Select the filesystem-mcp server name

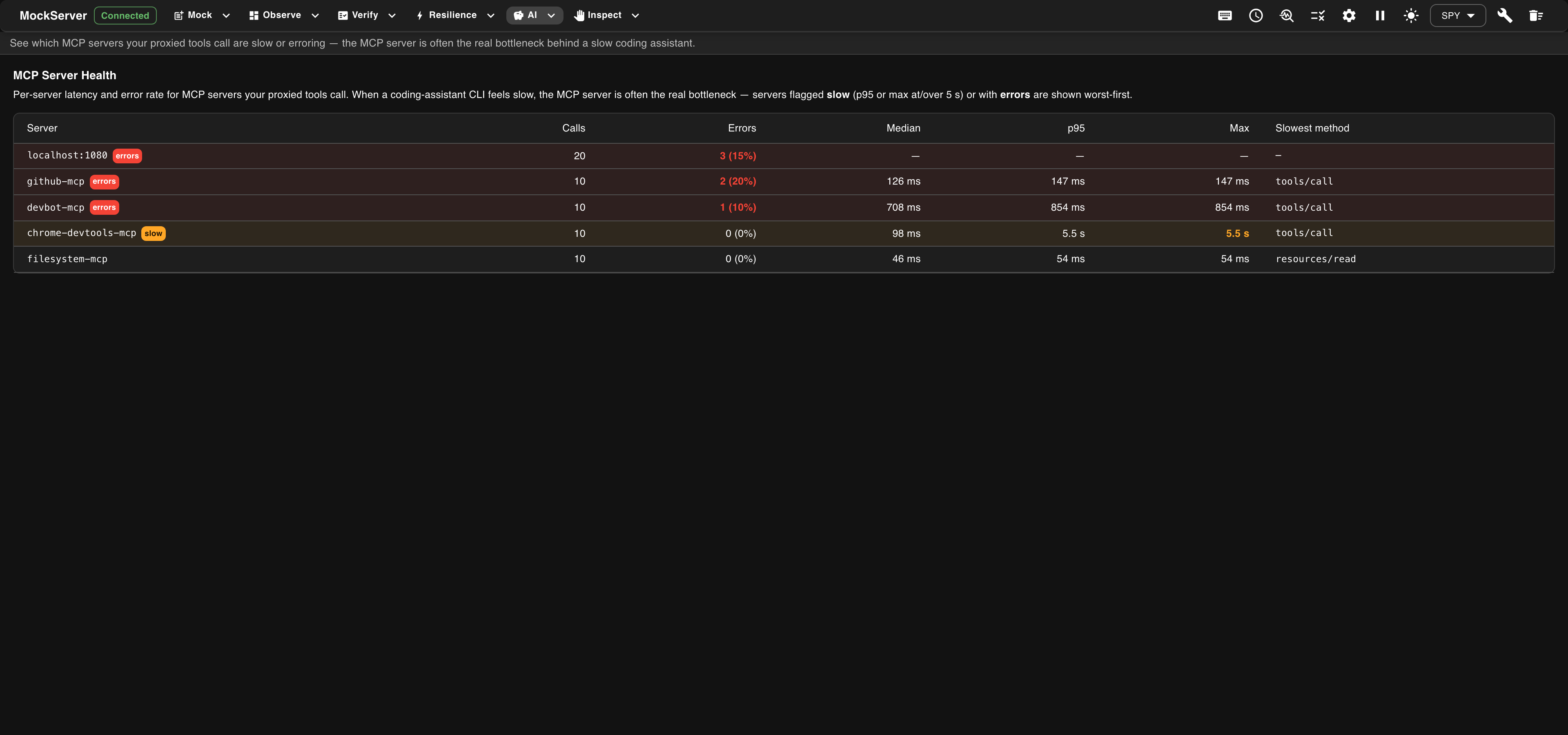point(67,259)
